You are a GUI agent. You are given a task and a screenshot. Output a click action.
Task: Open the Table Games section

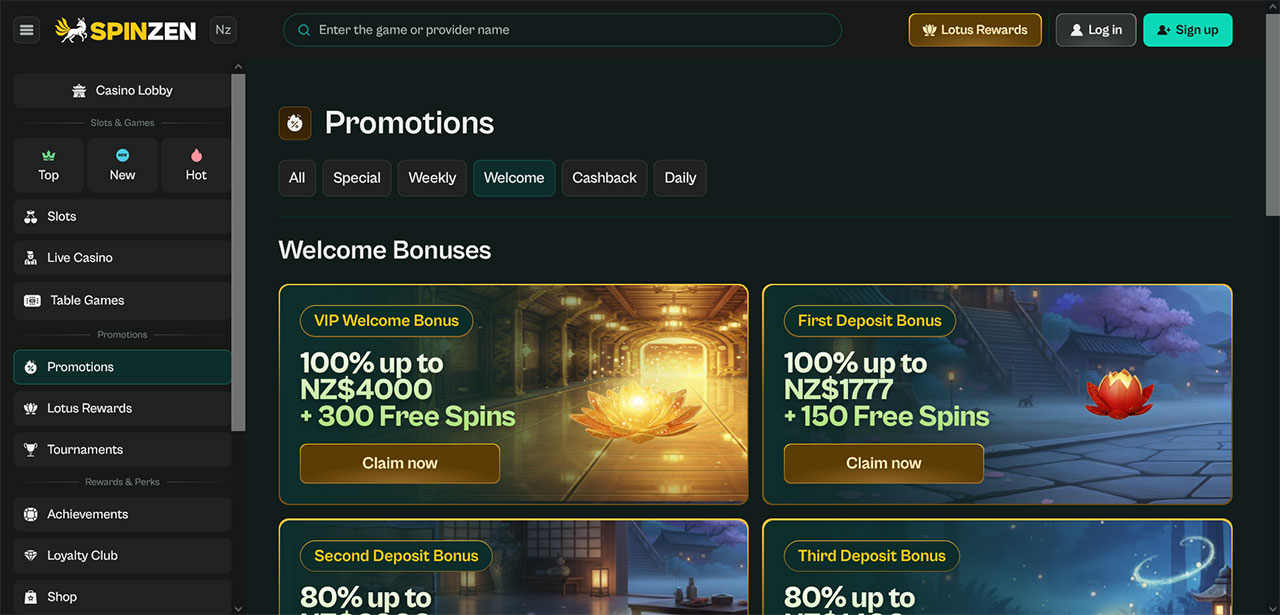122,300
